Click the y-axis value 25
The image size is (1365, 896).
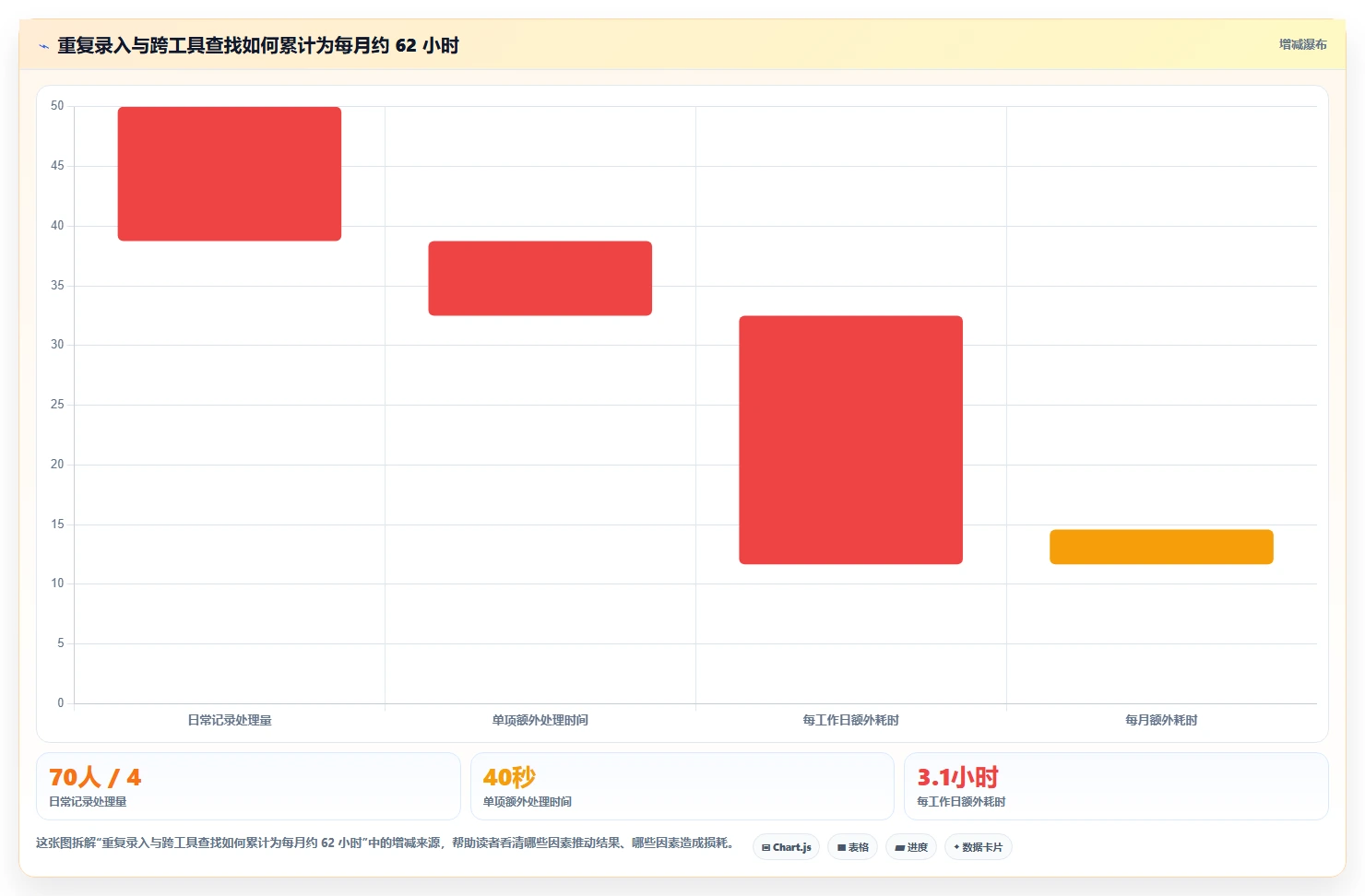57,405
